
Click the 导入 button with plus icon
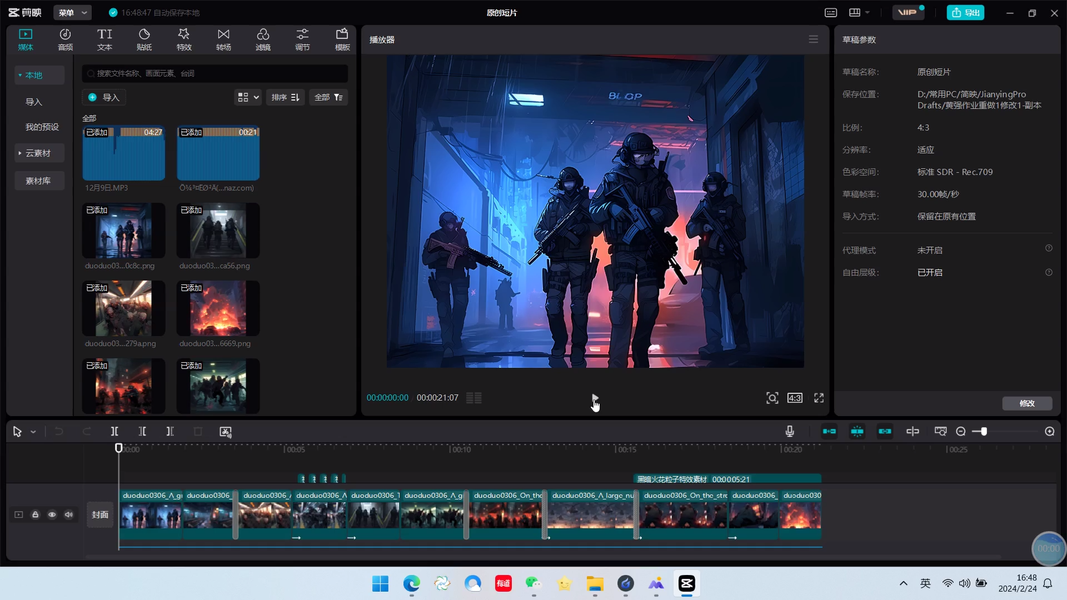tap(104, 97)
